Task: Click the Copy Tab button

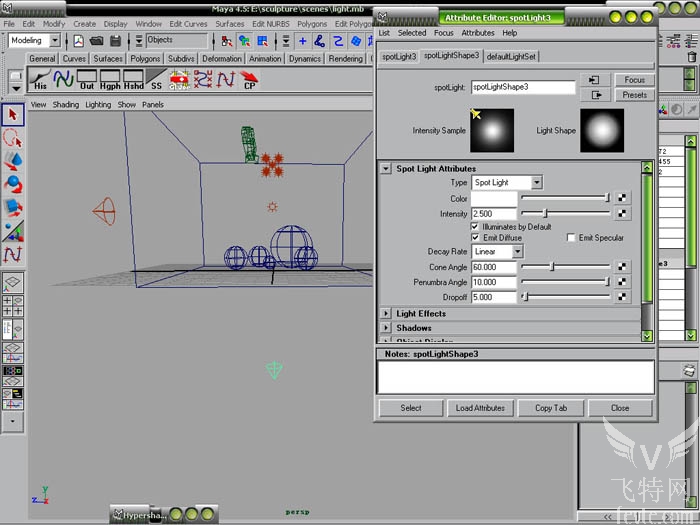Action: click(x=551, y=408)
